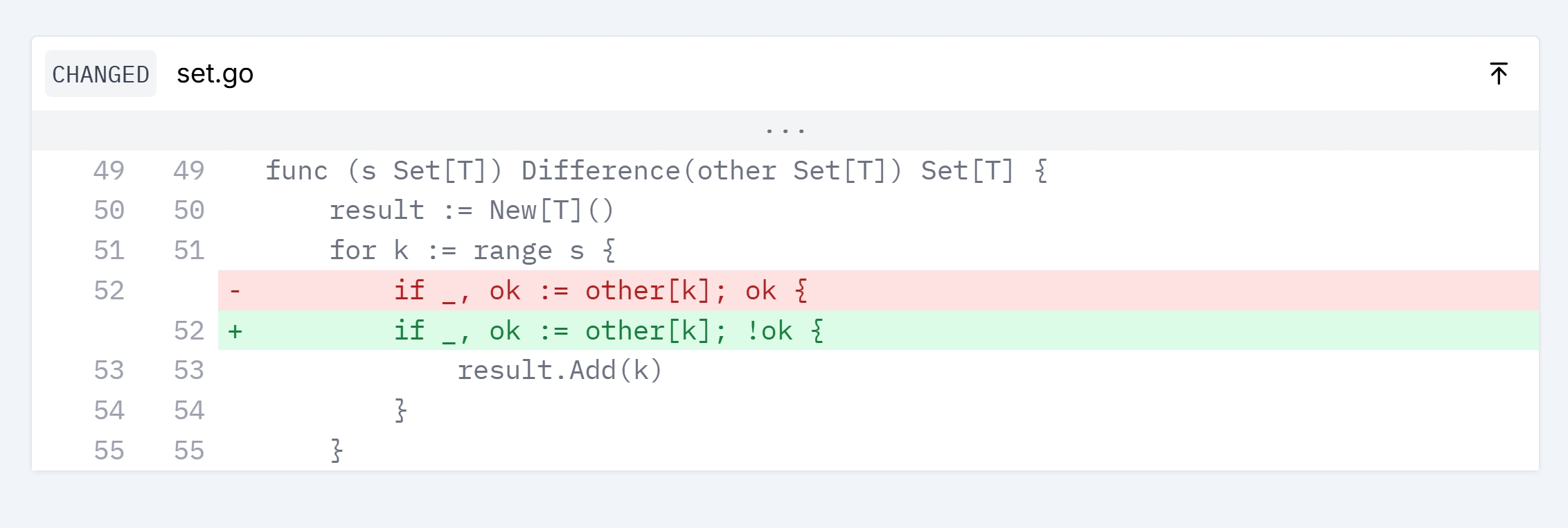Screen dimensions: 1568x528
Task: Click the CHANGED file status badge
Action: point(100,73)
